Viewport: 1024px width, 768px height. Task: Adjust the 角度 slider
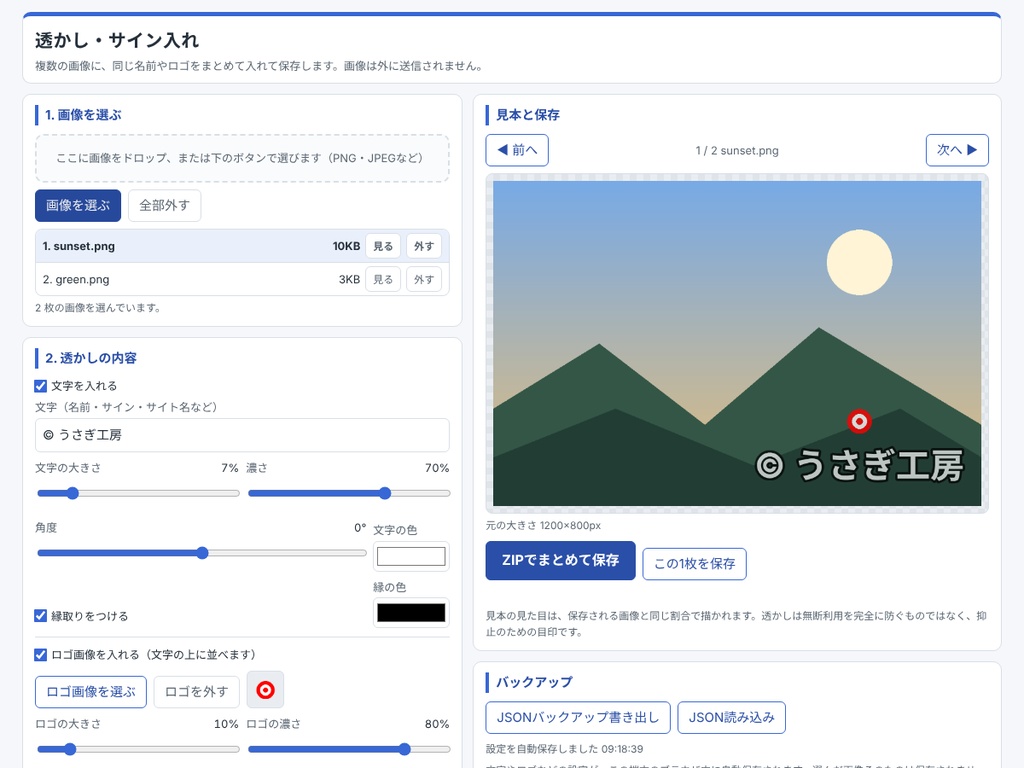[201, 553]
